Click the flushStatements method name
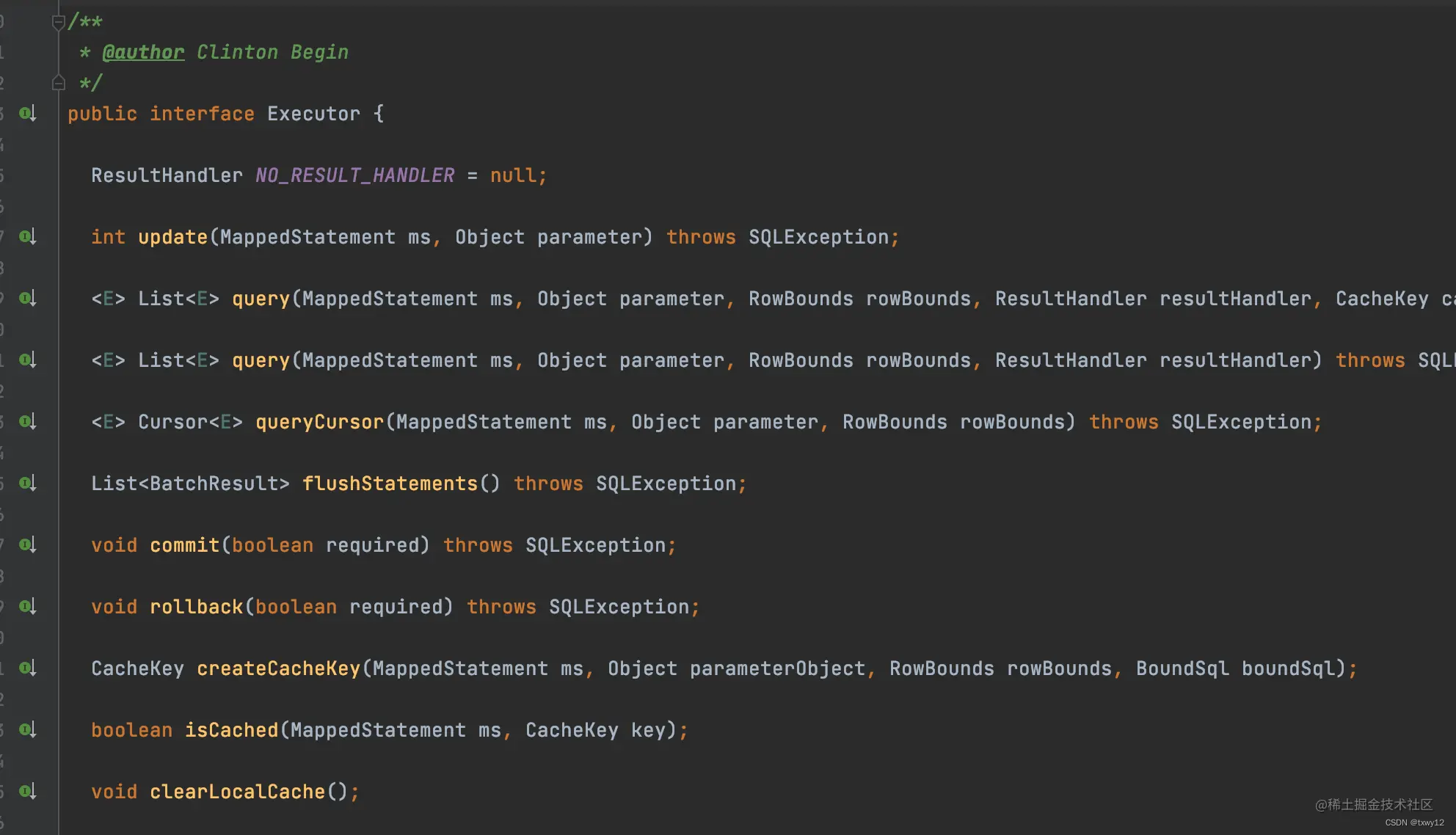 pyautogui.click(x=390, y=484)
